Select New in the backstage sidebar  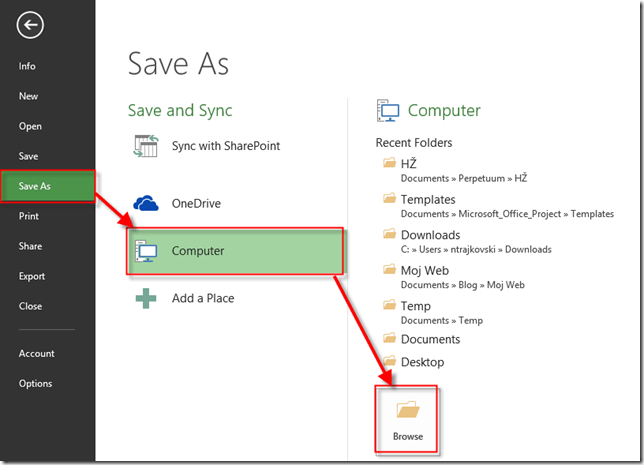pyautogui.click(x=28, y=96)
